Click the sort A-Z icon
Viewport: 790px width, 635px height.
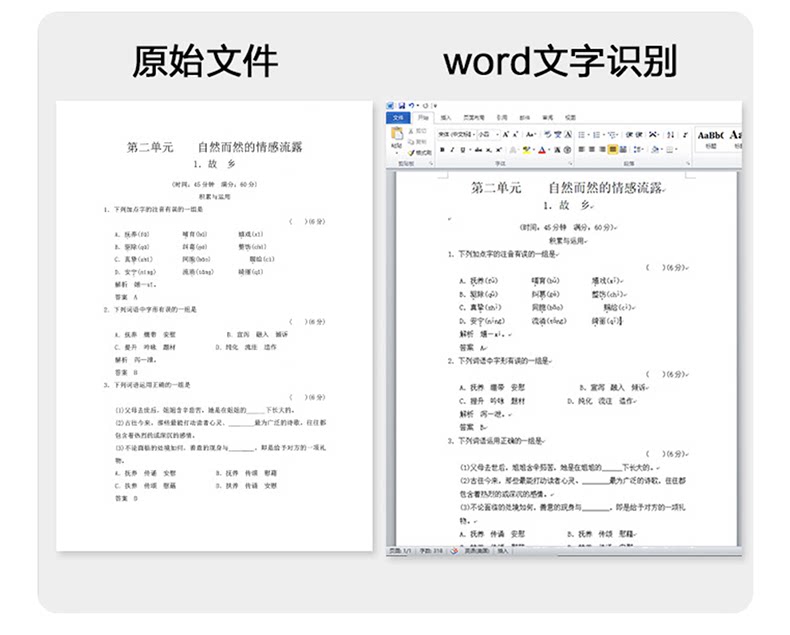[x=671, y=135]
